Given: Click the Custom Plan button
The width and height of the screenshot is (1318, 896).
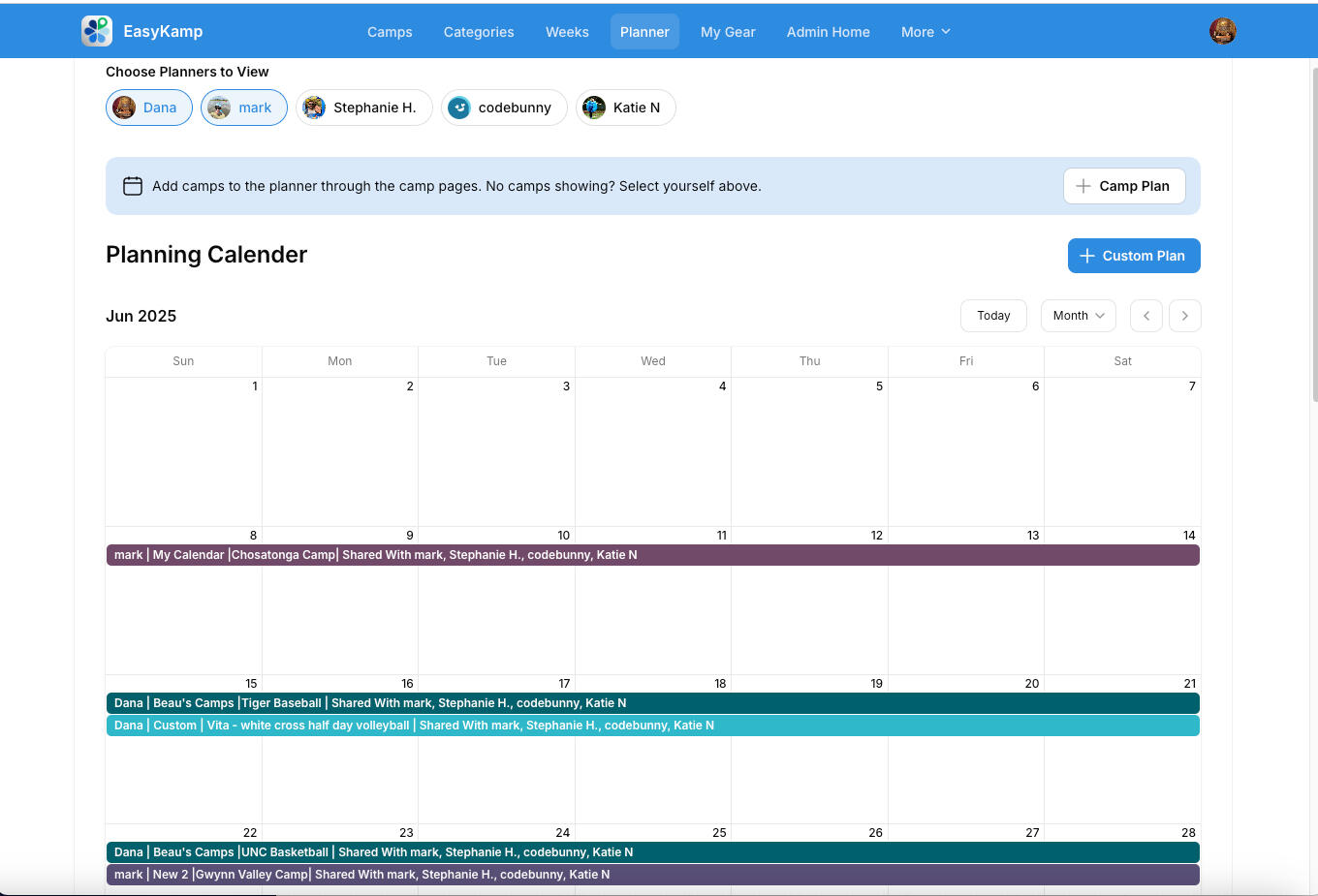Looking at the screenshot, I should (1133, 256).
